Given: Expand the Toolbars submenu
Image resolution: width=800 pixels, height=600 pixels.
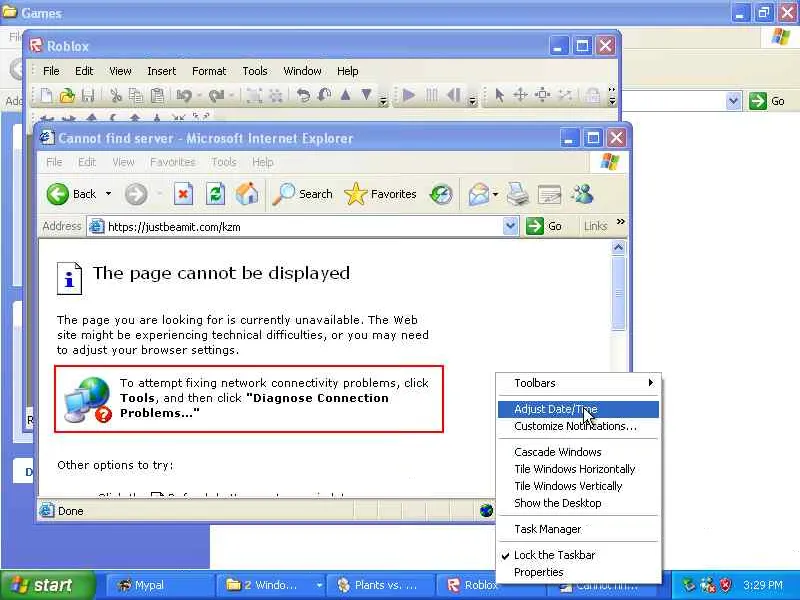Looking at the screenshot, I should (578, 383).
